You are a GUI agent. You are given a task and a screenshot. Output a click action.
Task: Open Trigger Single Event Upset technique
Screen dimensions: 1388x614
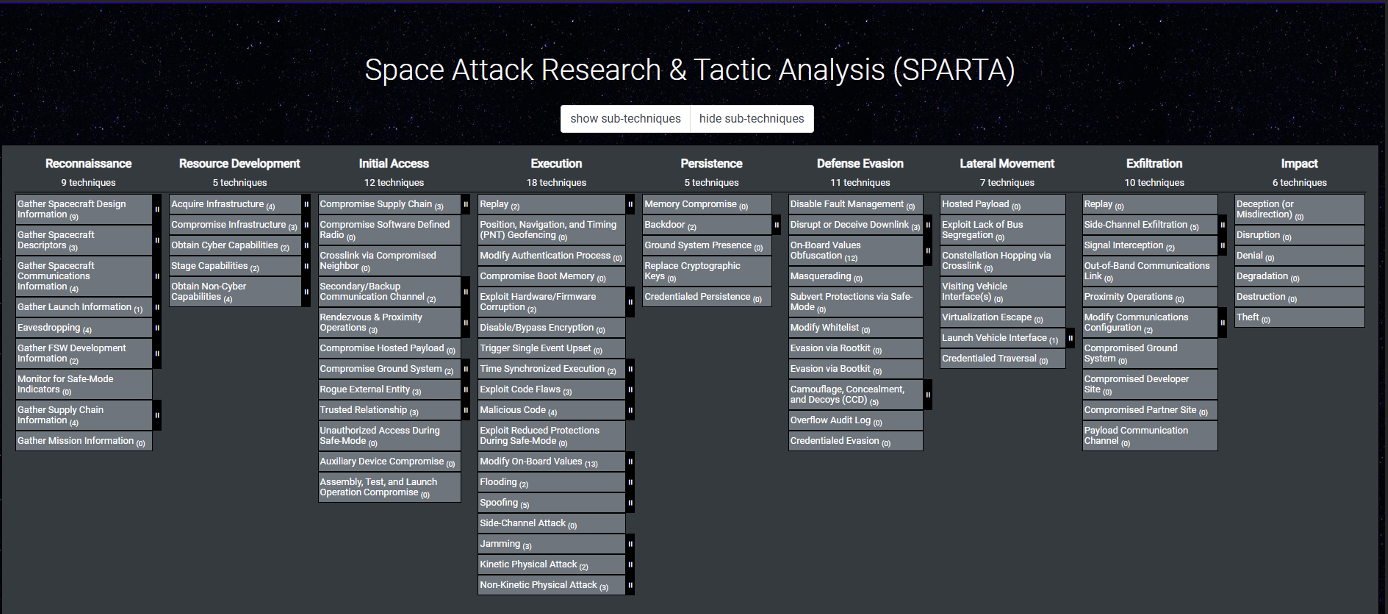[552, 348]
